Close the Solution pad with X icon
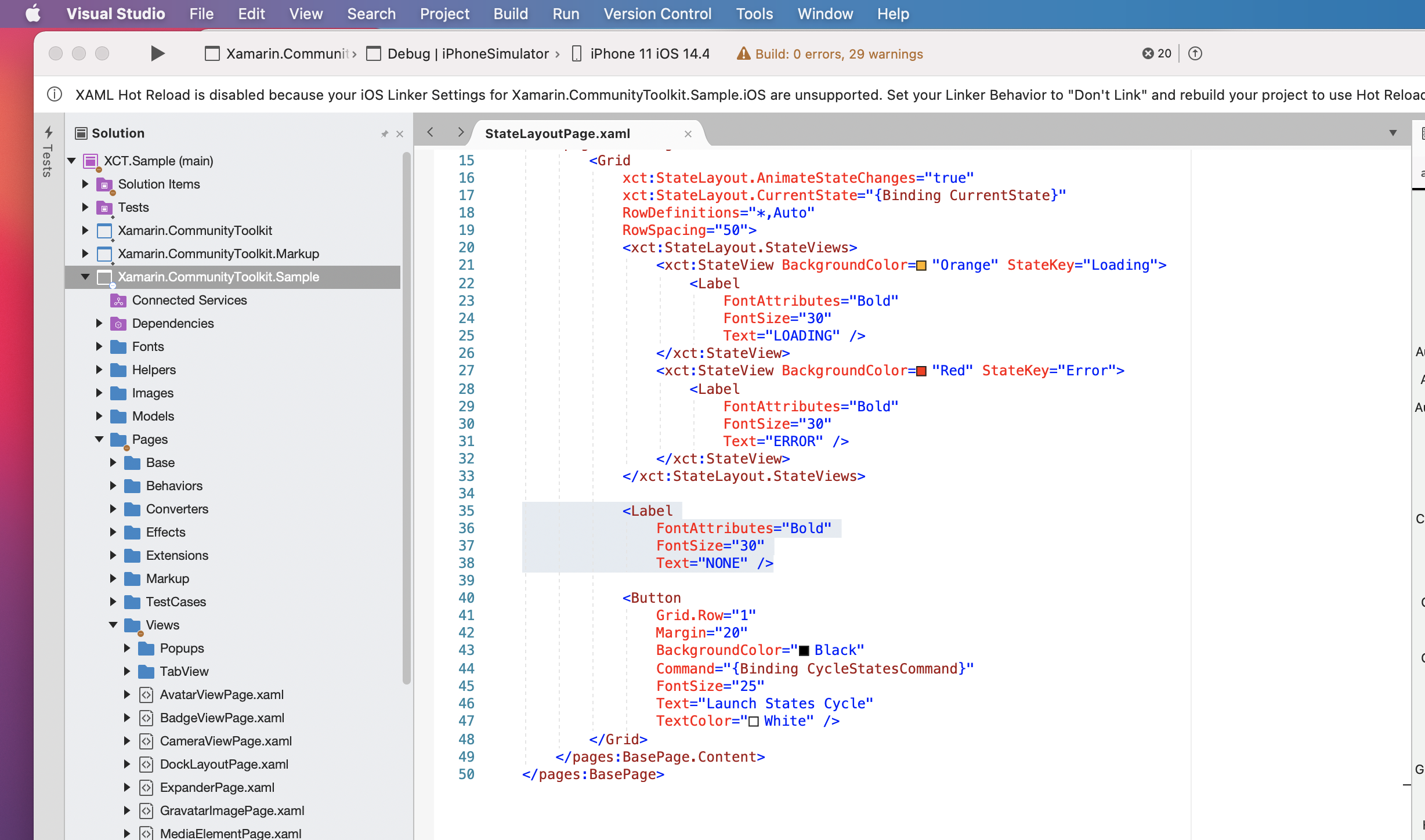This screenshot has width=1425, height=840. tap(400, 134)
